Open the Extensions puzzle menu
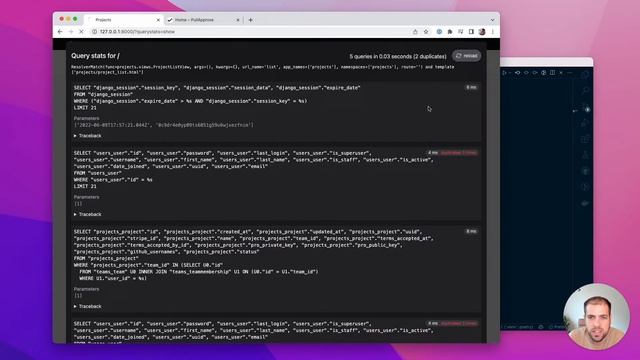The width and height of the screenshot is (640, 360). tap(450, 31)
